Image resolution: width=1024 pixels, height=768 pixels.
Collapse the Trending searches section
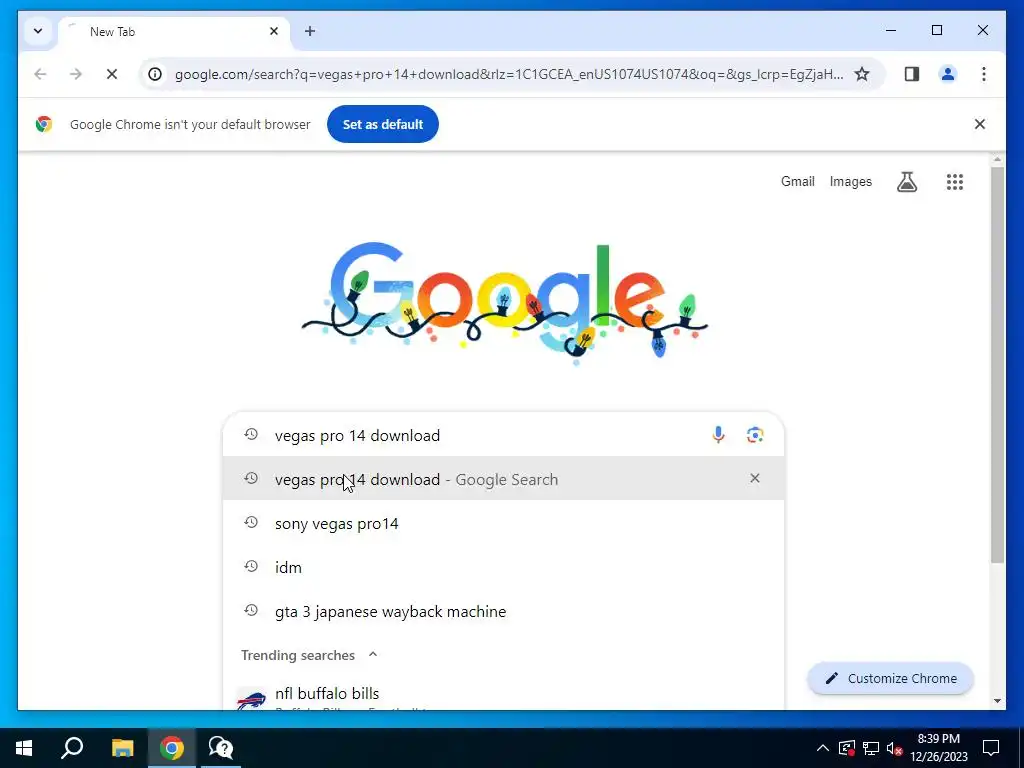point(373,654)
